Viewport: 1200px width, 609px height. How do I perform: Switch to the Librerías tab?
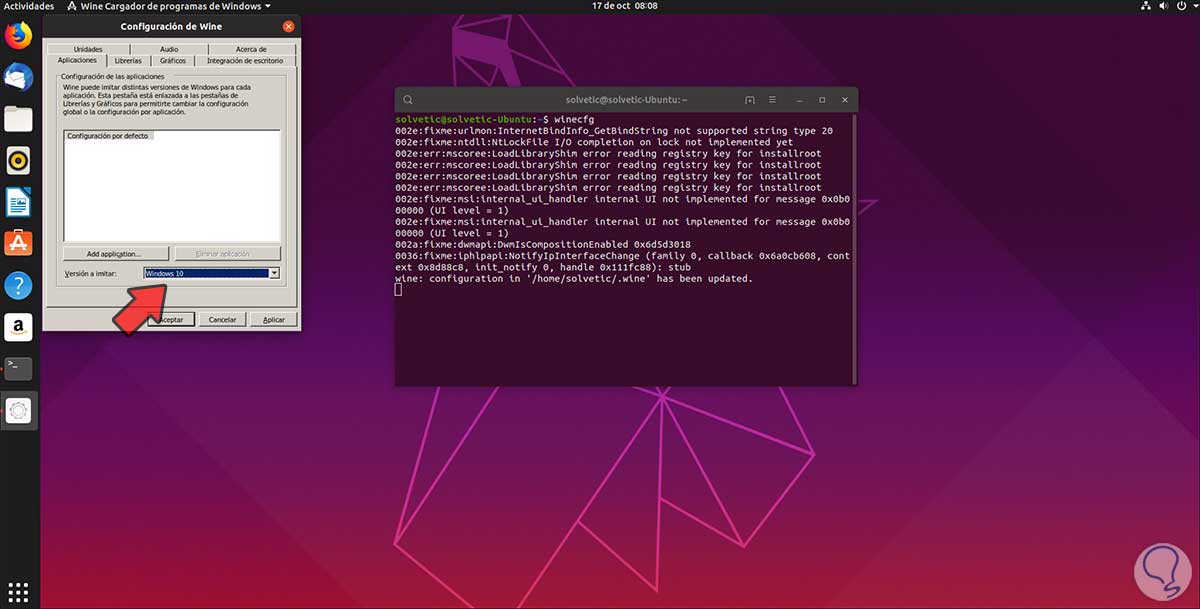click(128, 61)
